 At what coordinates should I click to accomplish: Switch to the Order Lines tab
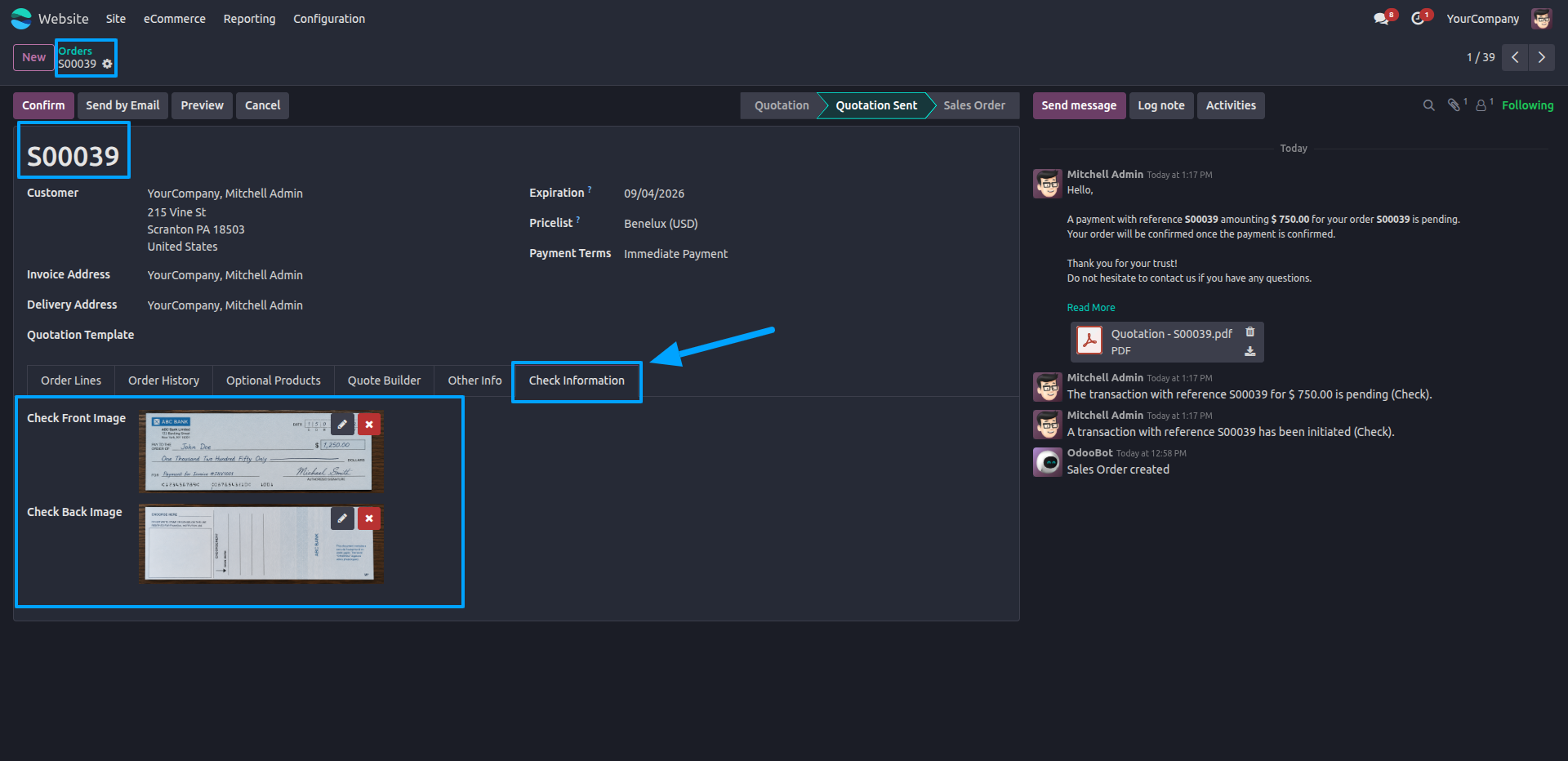(x=71, y=380)
